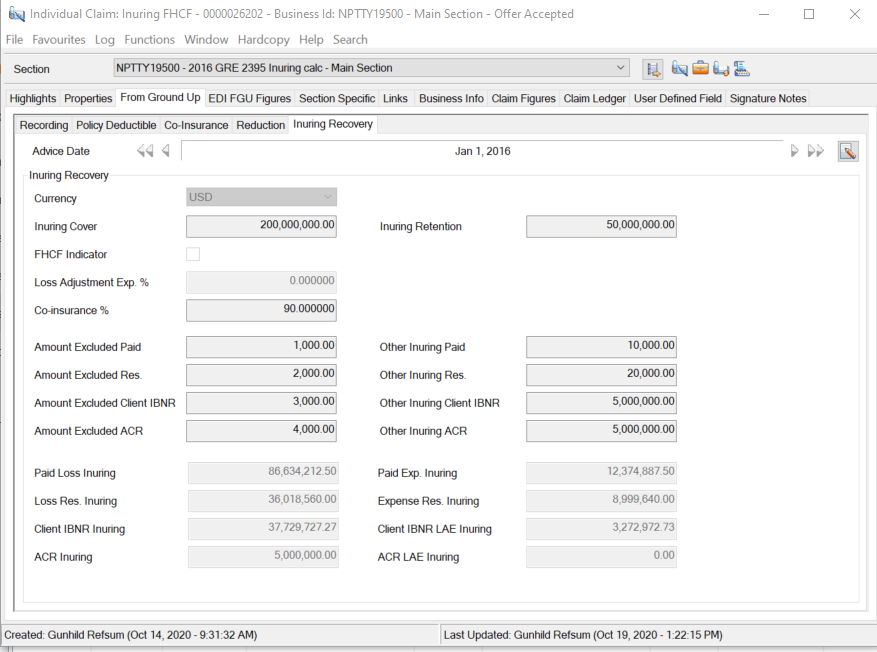Click the scroll with pencil toolbar icon

click(x=680, y=69)
